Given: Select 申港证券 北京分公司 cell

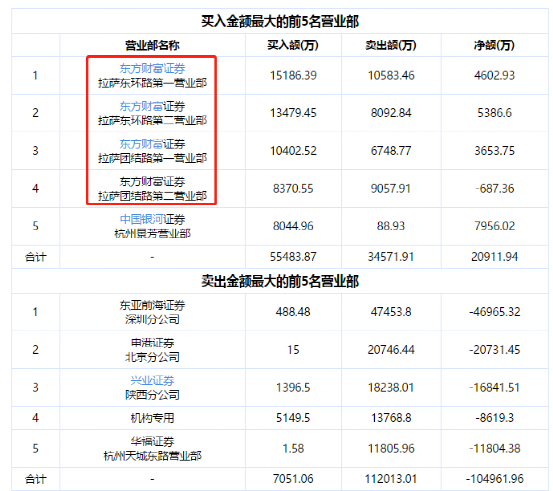Looking at the screenshot, I should [x=152, y=350].
